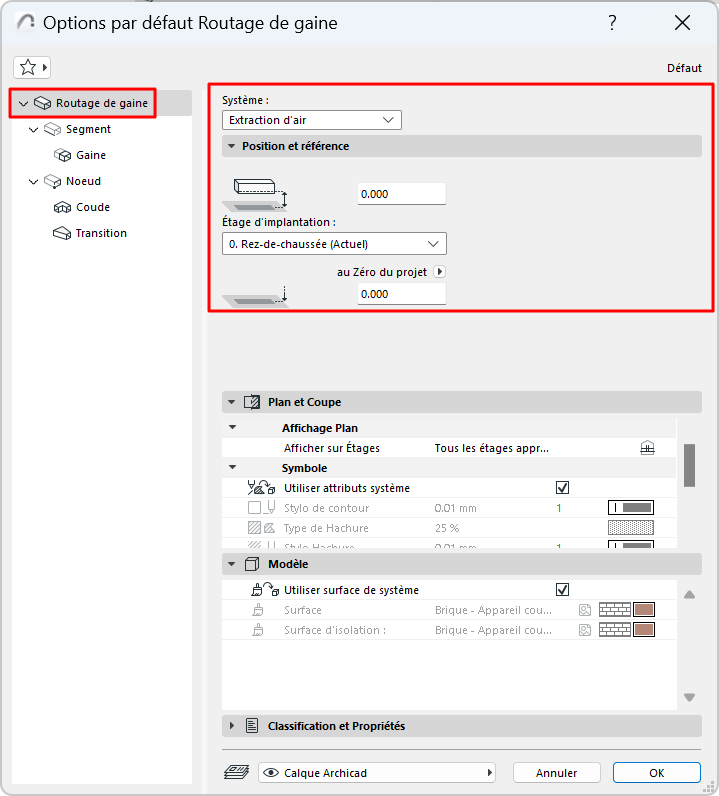Select Routage de gaine in the tree
Image resolution: width=719 pixels, height=796 pixels.
click(x=102, y=103)
